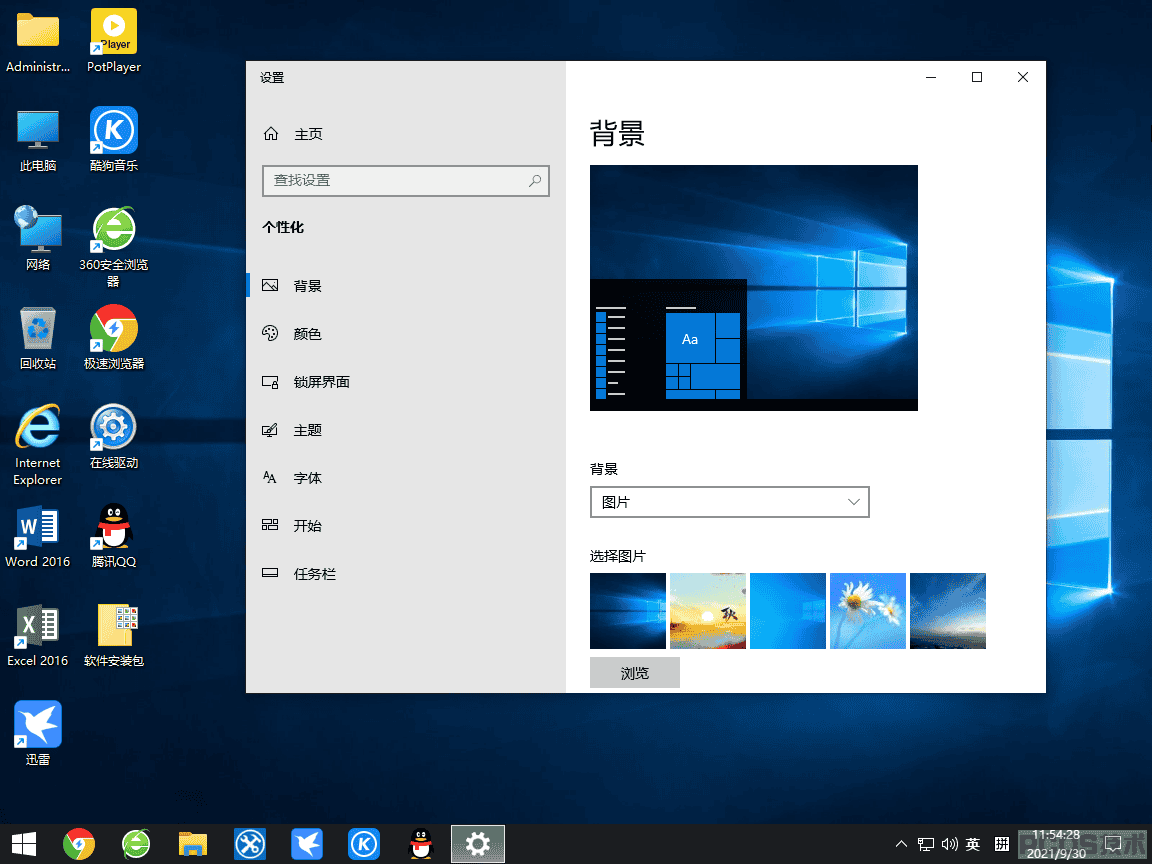Choose the dark blue Windows logo wallpaper thumbnail
The width and height of the screenshot is (1152, 864).
[x=628, y=611]
